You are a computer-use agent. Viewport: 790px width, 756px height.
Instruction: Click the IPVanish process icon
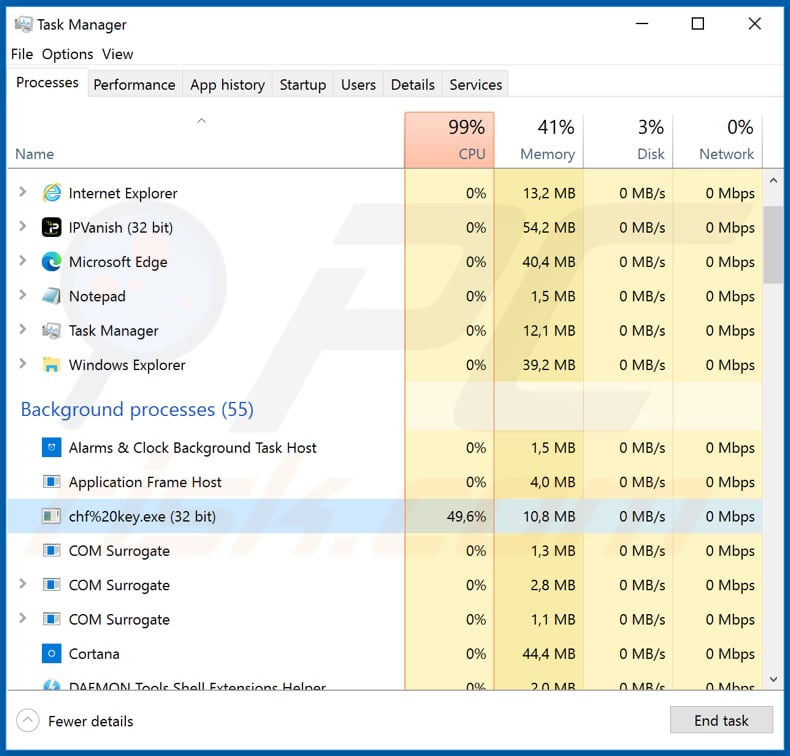point(51,228)
